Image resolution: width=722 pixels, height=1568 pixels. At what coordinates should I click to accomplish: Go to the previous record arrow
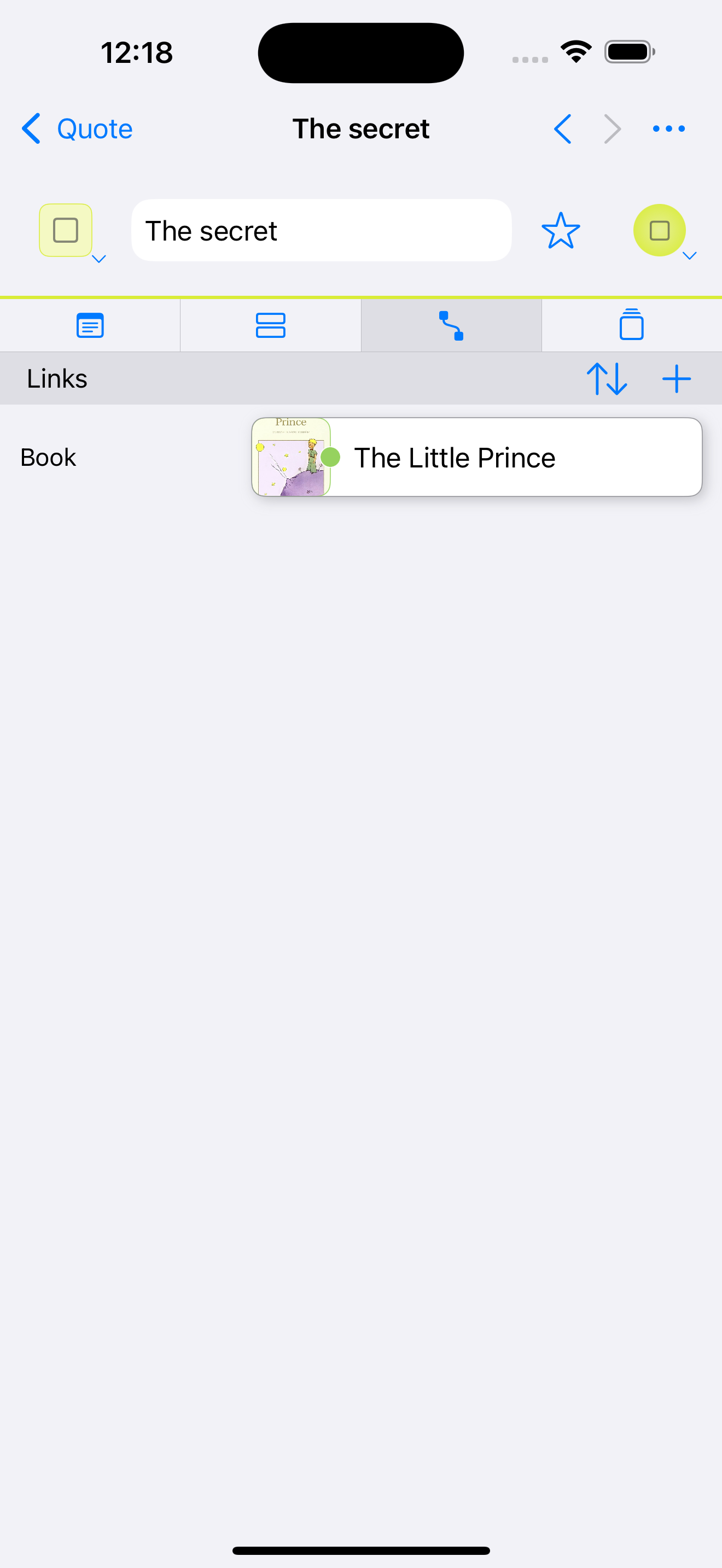[563, 129]
